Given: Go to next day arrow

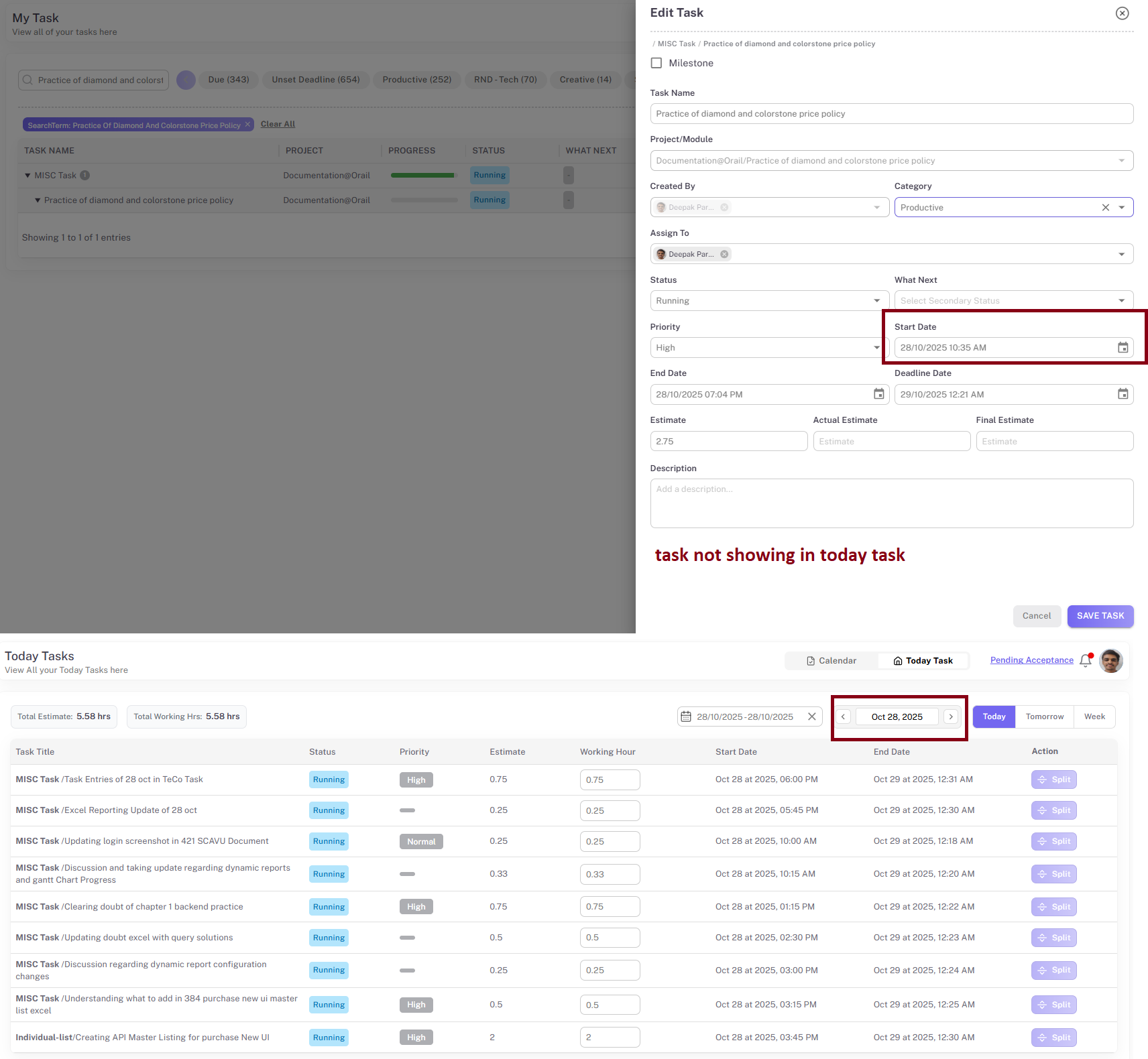Looking at the screenshot, I should tap(950, 717).
